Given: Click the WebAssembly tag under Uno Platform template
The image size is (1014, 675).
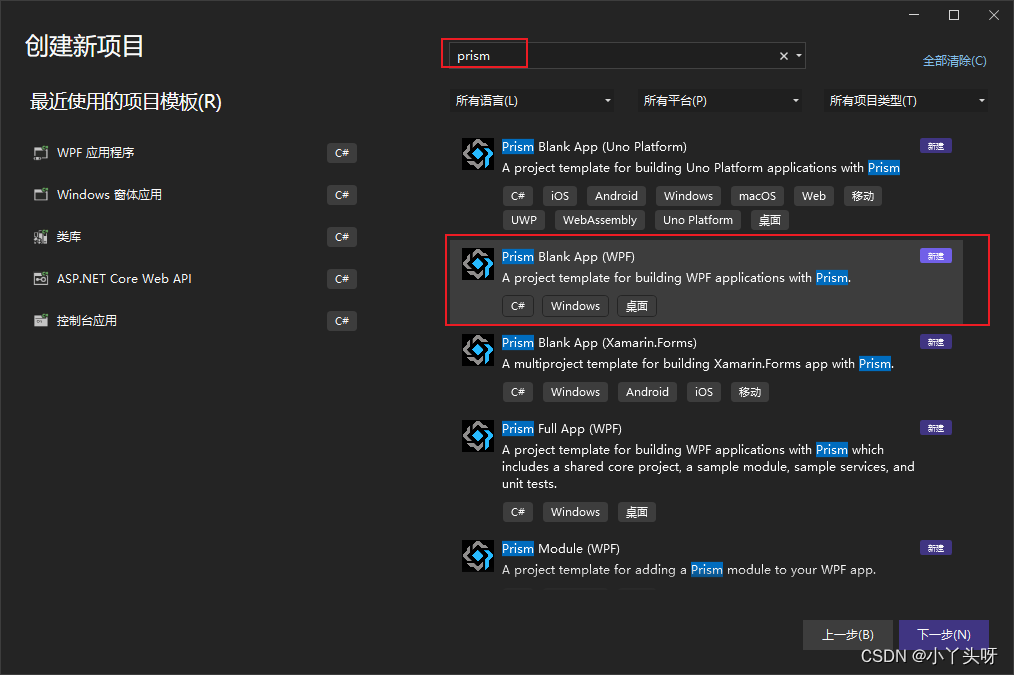Looking at the screenshot, I should pos(599,220).
